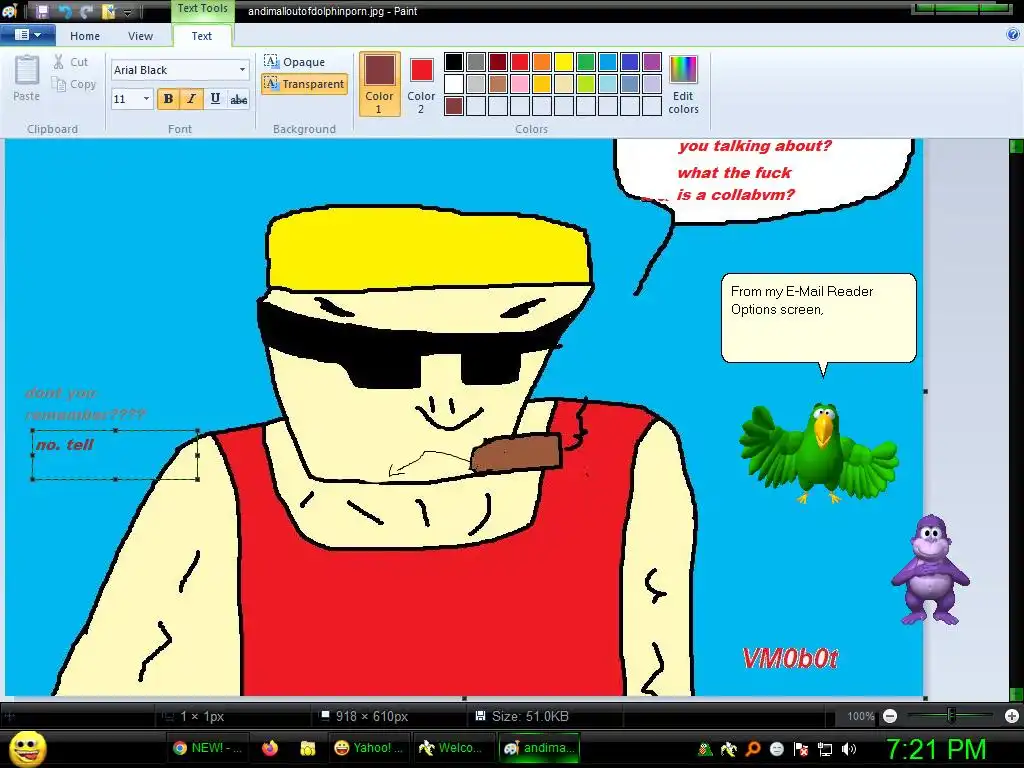Click the Undo arrow icon

click(x=65, y=11)
